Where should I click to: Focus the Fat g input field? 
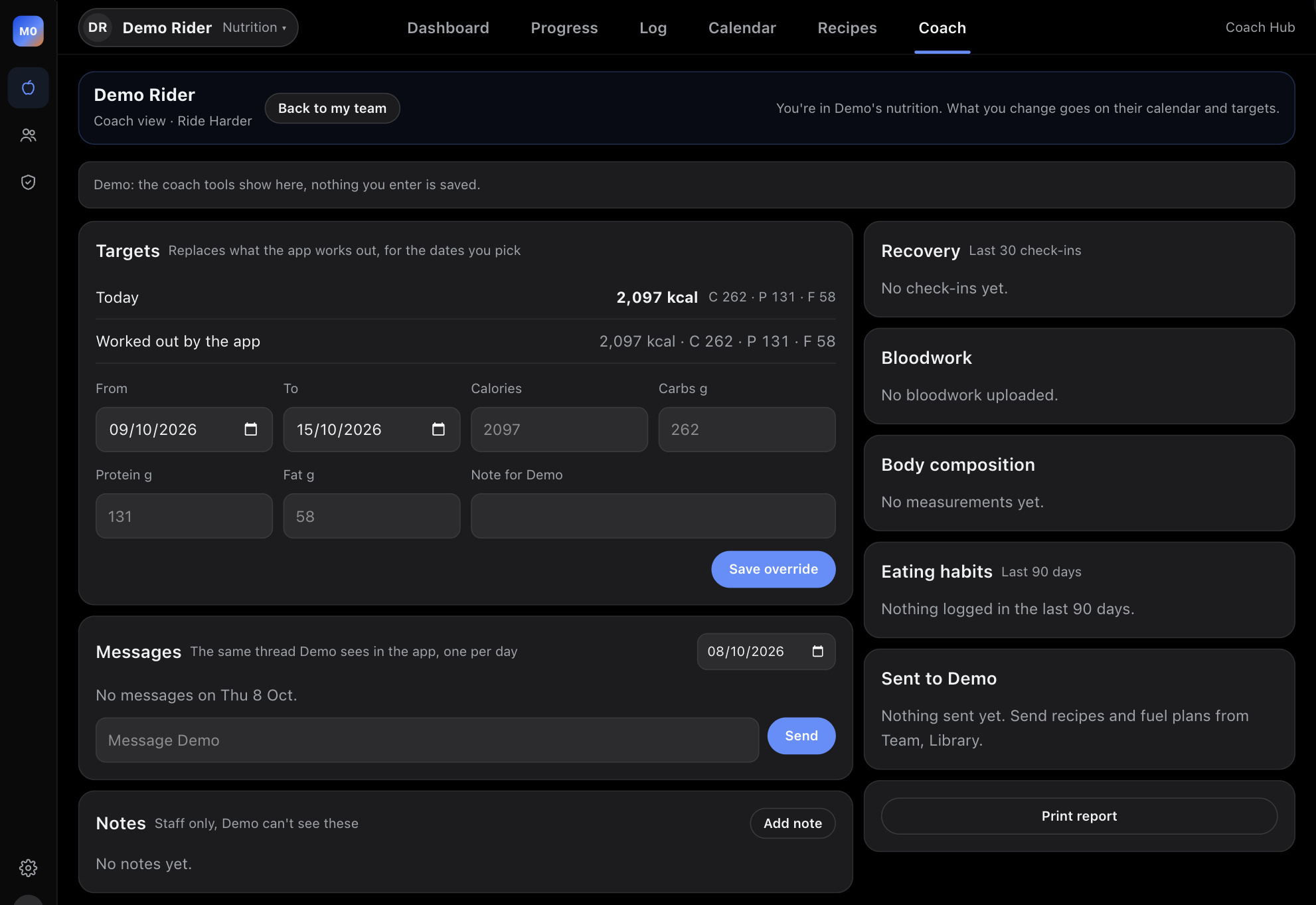[x=372, y=516]
